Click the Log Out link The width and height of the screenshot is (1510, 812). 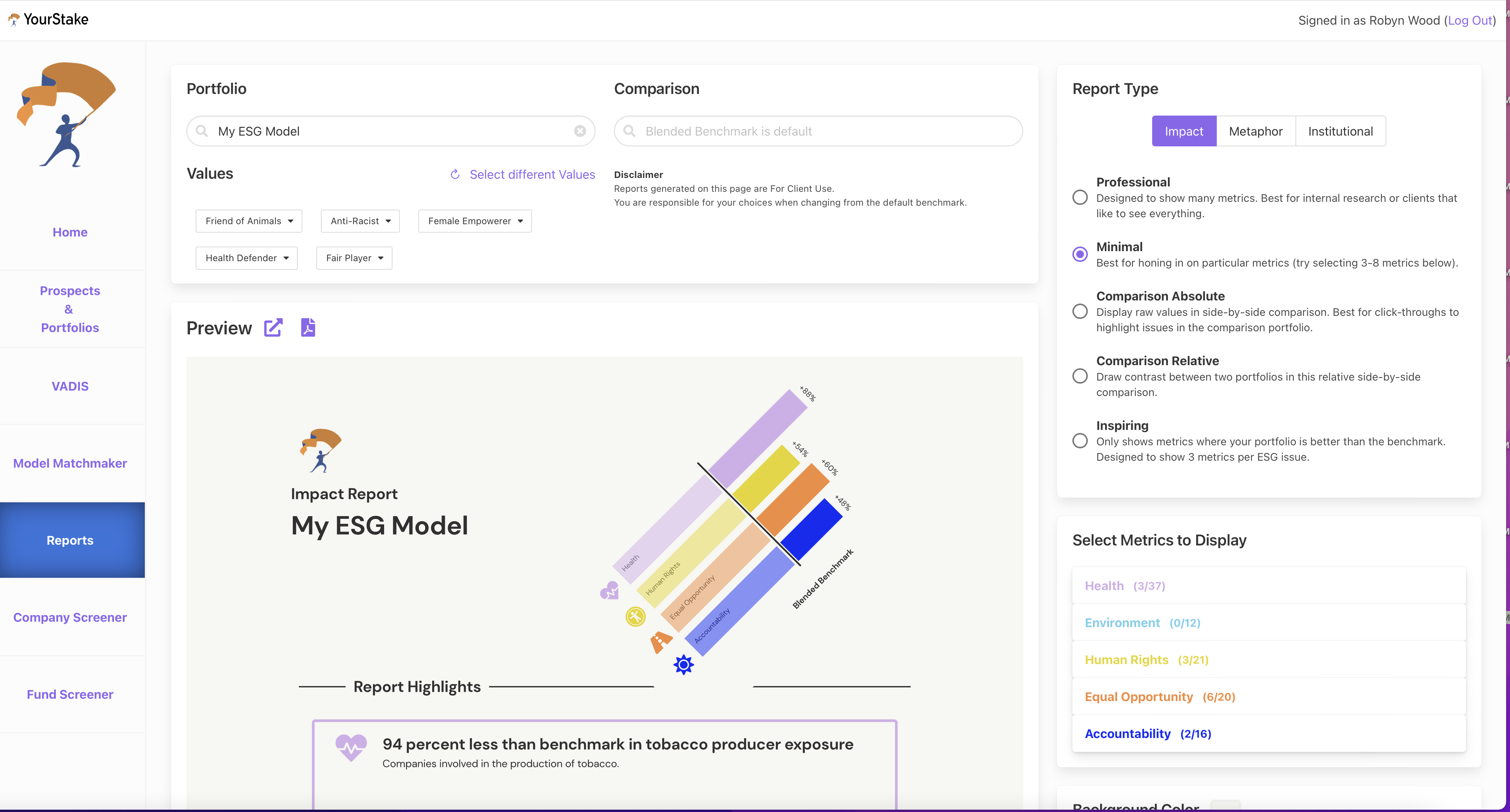tap(1470, 20)
